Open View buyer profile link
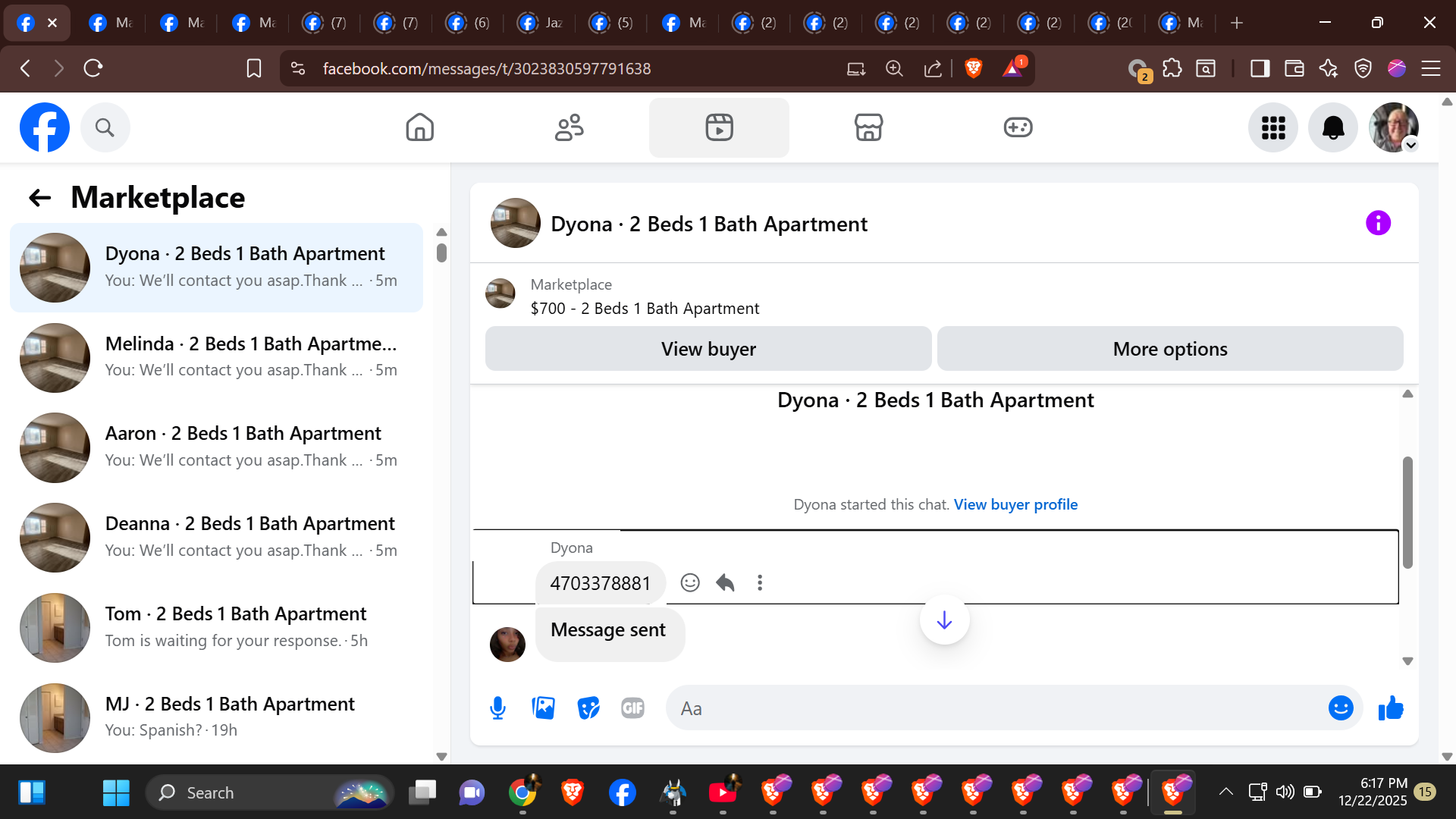 (1015, 504)
